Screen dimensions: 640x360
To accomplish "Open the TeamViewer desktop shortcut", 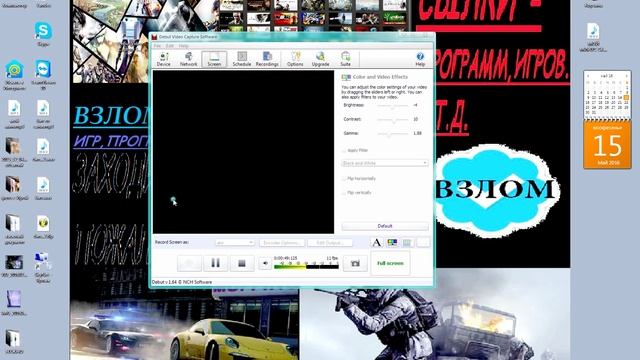I will tap(43, 74).
